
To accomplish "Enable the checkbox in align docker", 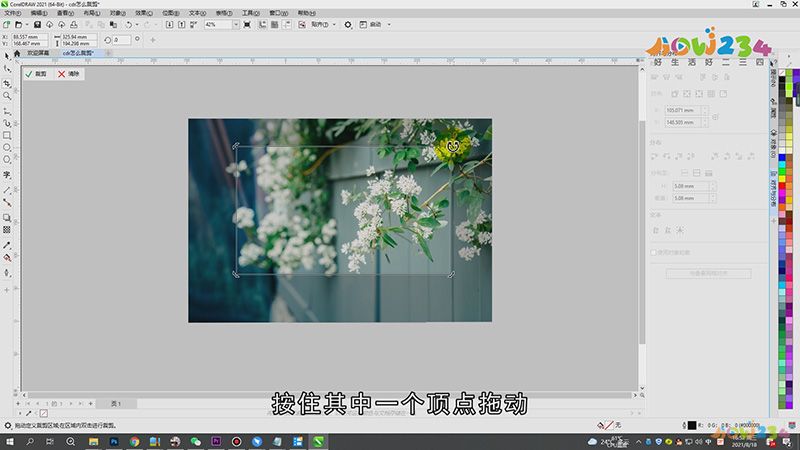I will [653, 252].
